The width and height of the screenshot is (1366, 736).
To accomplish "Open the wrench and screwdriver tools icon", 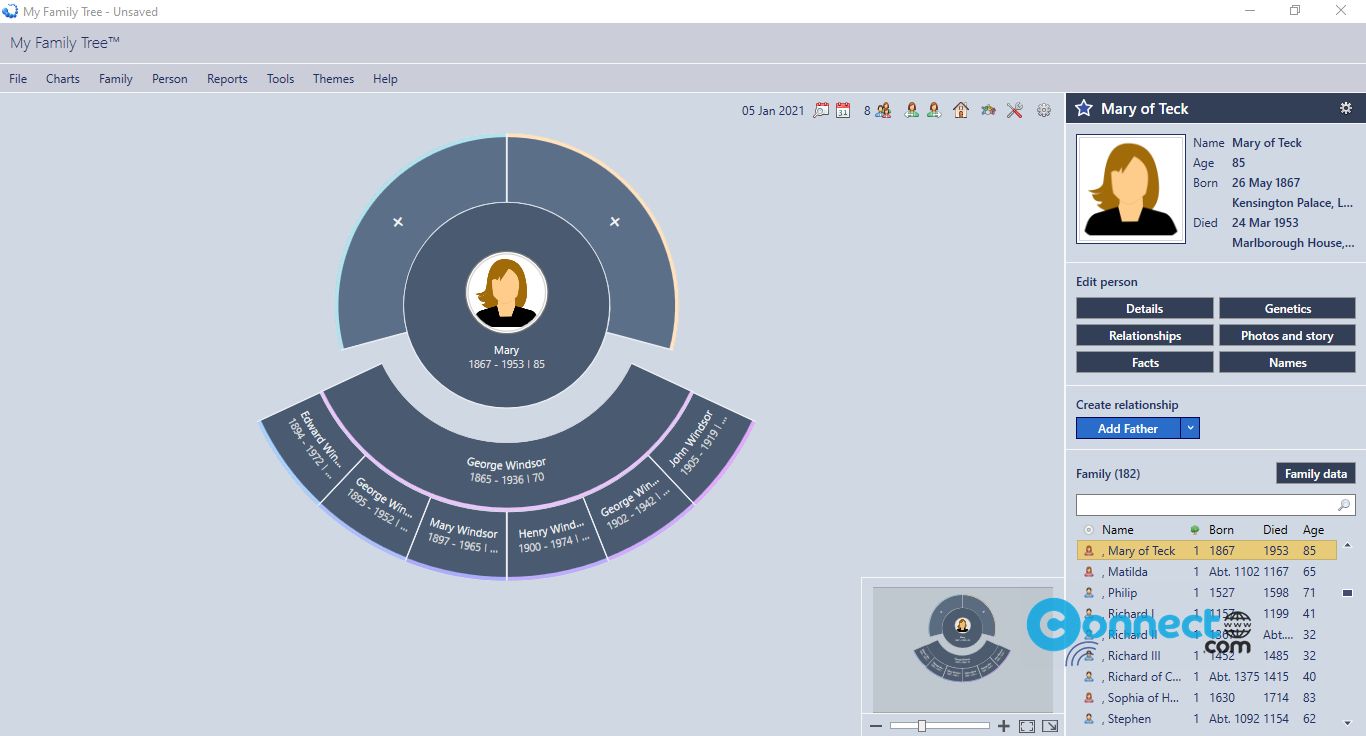I will (1015, 110).
